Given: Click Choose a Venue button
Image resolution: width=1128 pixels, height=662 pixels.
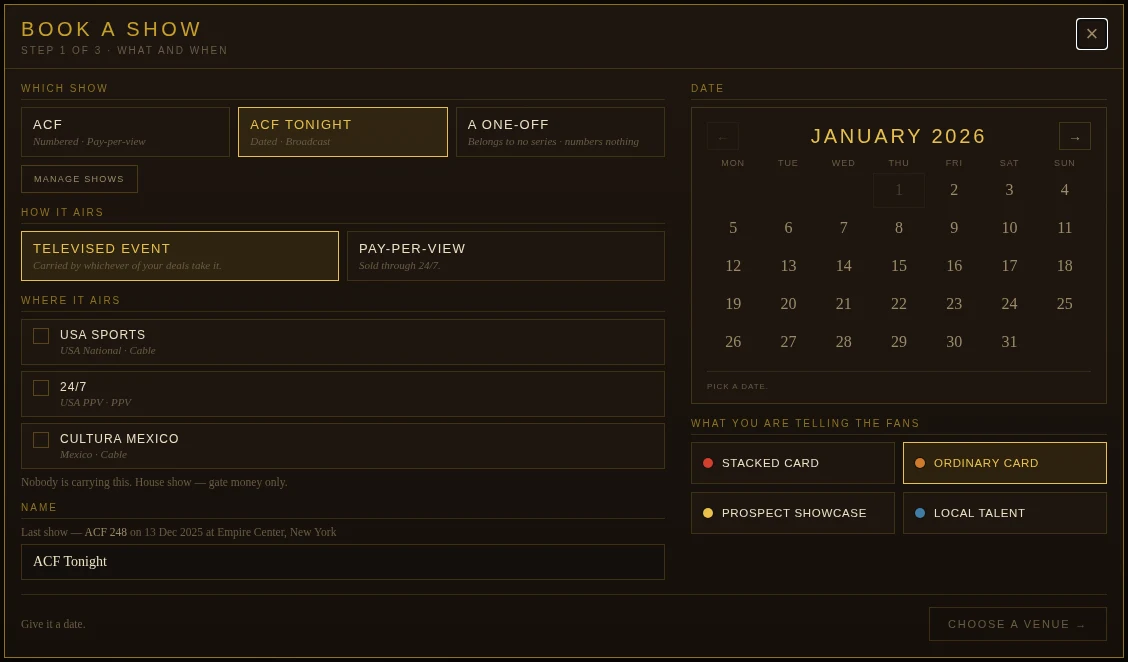Looking at the screenshot, I should [x=1017, y=624].
